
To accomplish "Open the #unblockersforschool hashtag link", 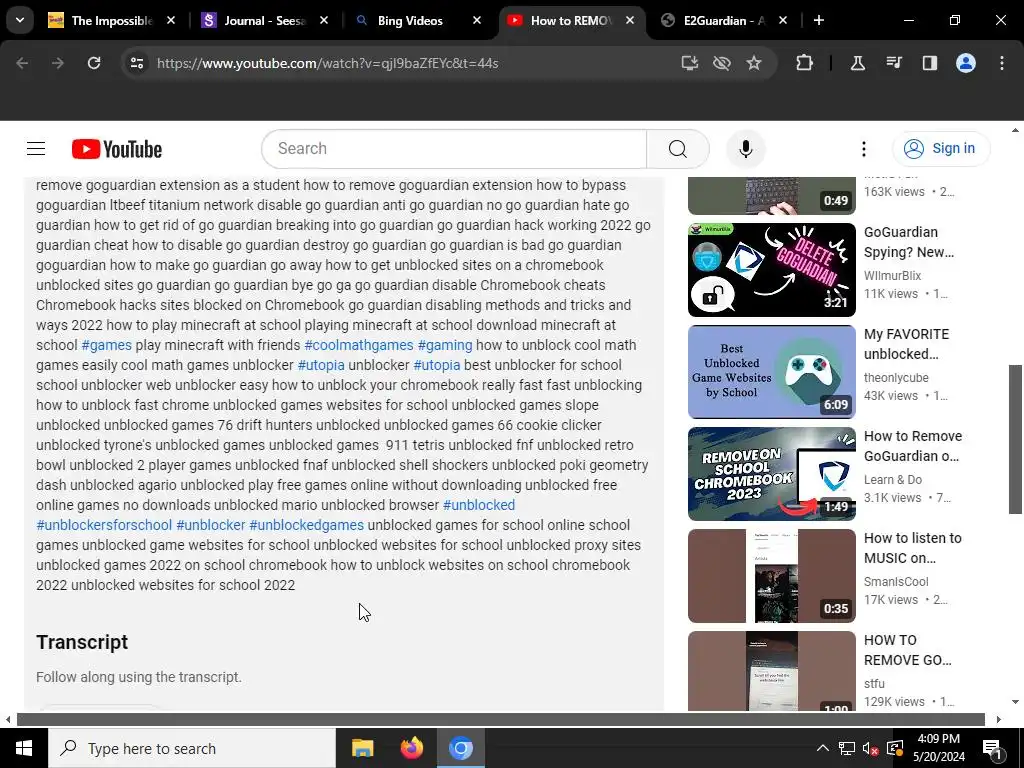I will (x=104, y=525).
